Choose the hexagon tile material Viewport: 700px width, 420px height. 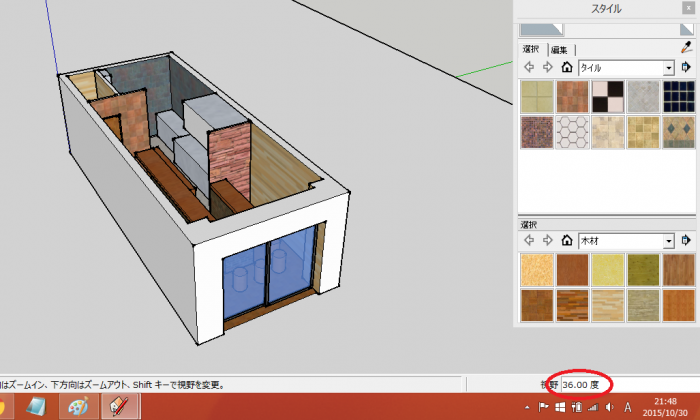pos(572,132)
